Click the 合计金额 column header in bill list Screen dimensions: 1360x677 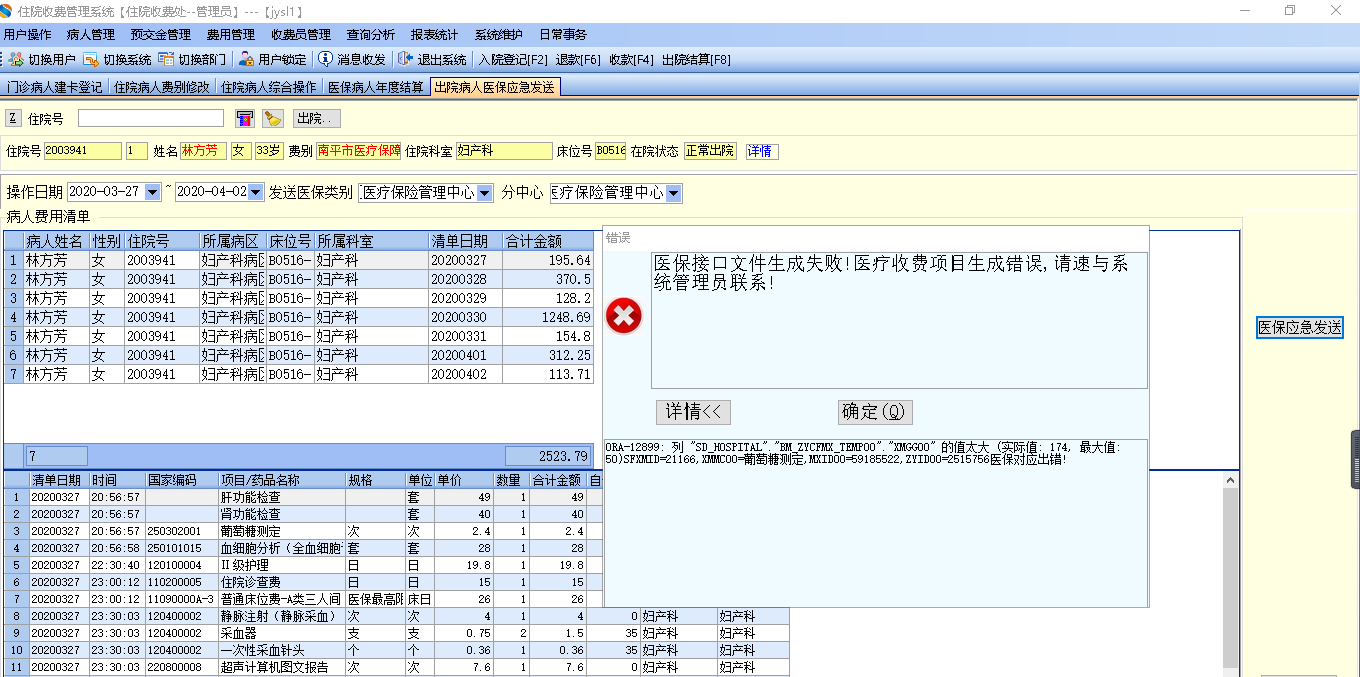pyautogui.click(x=548, y=241)
